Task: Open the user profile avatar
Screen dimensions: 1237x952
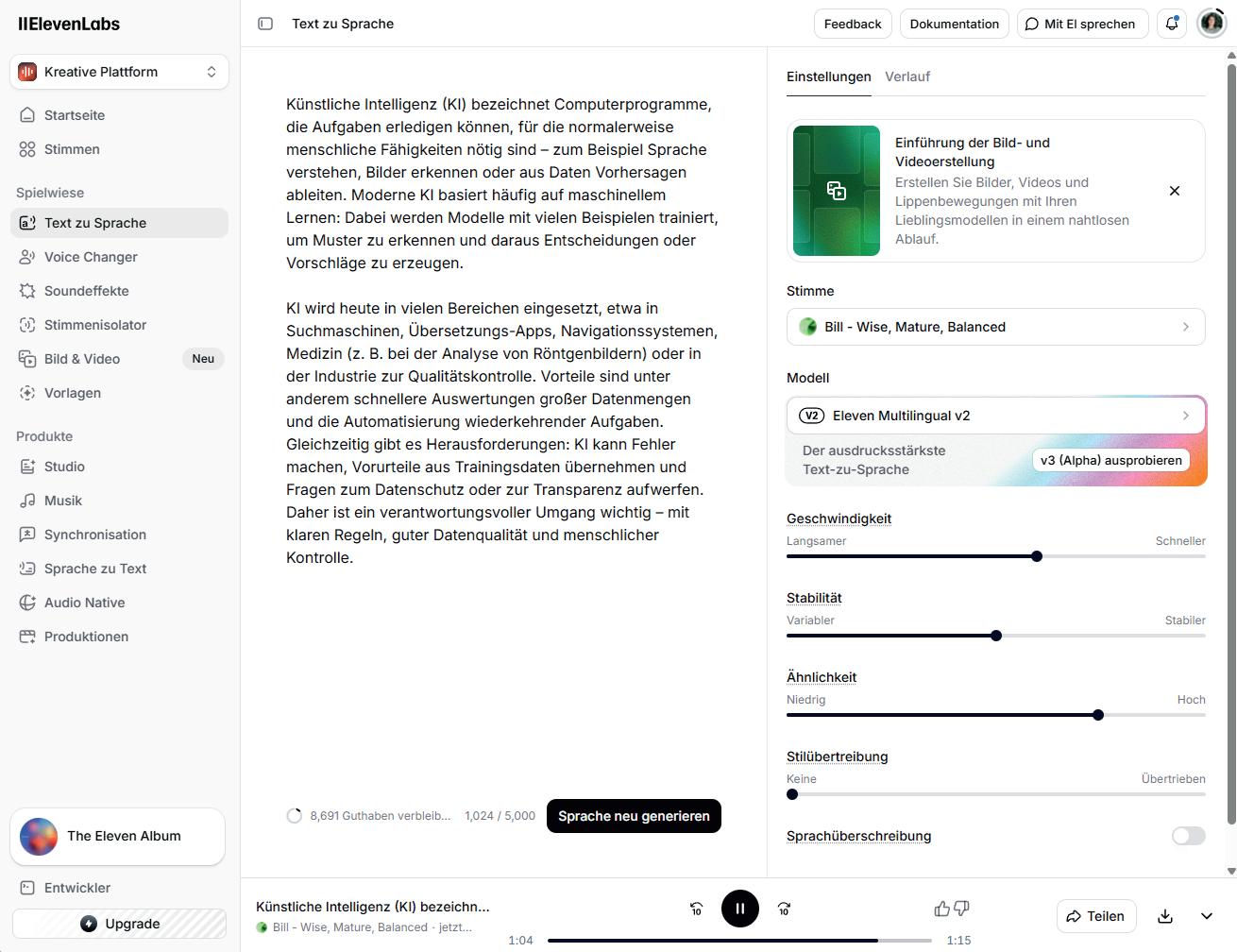Action: pyautogui.click(x=1212, y=24)
